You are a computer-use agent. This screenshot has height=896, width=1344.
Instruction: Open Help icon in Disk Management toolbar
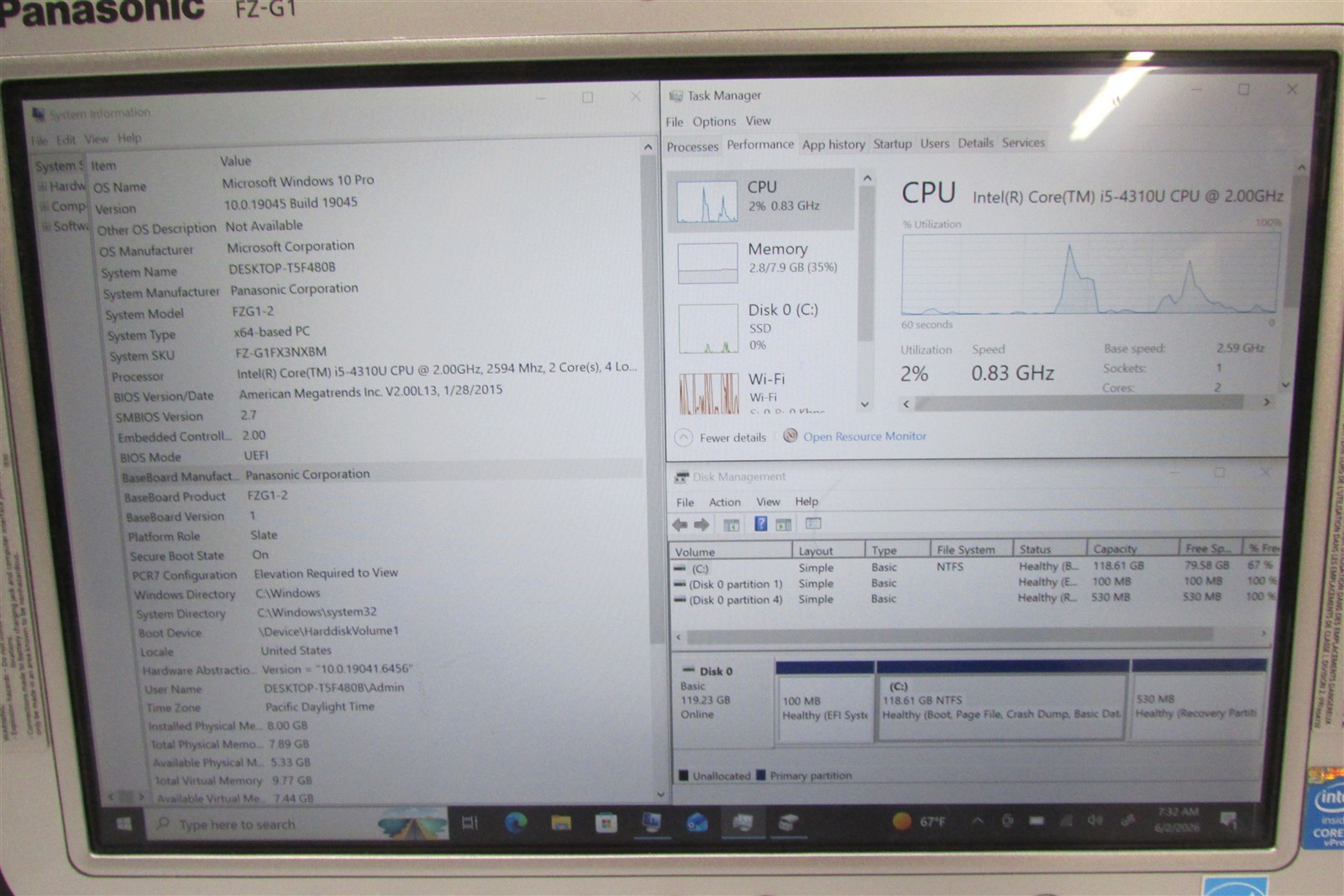760,524
